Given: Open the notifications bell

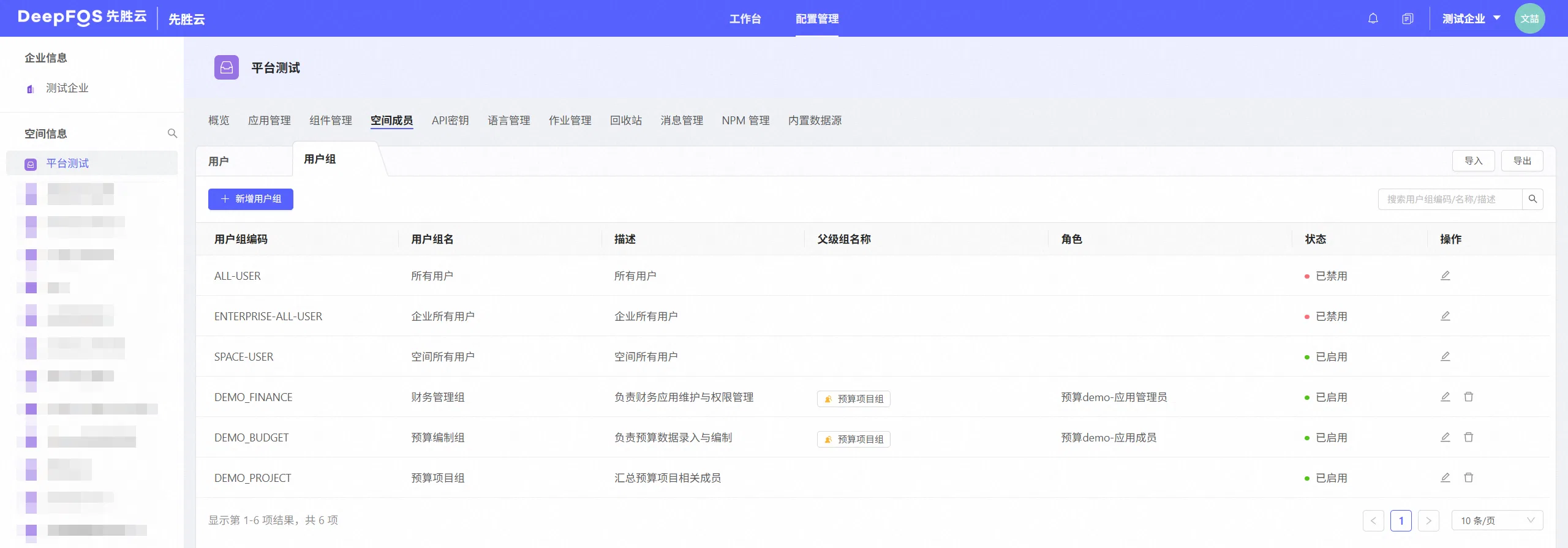Looking at the screenshot, I should [1373, 18].
